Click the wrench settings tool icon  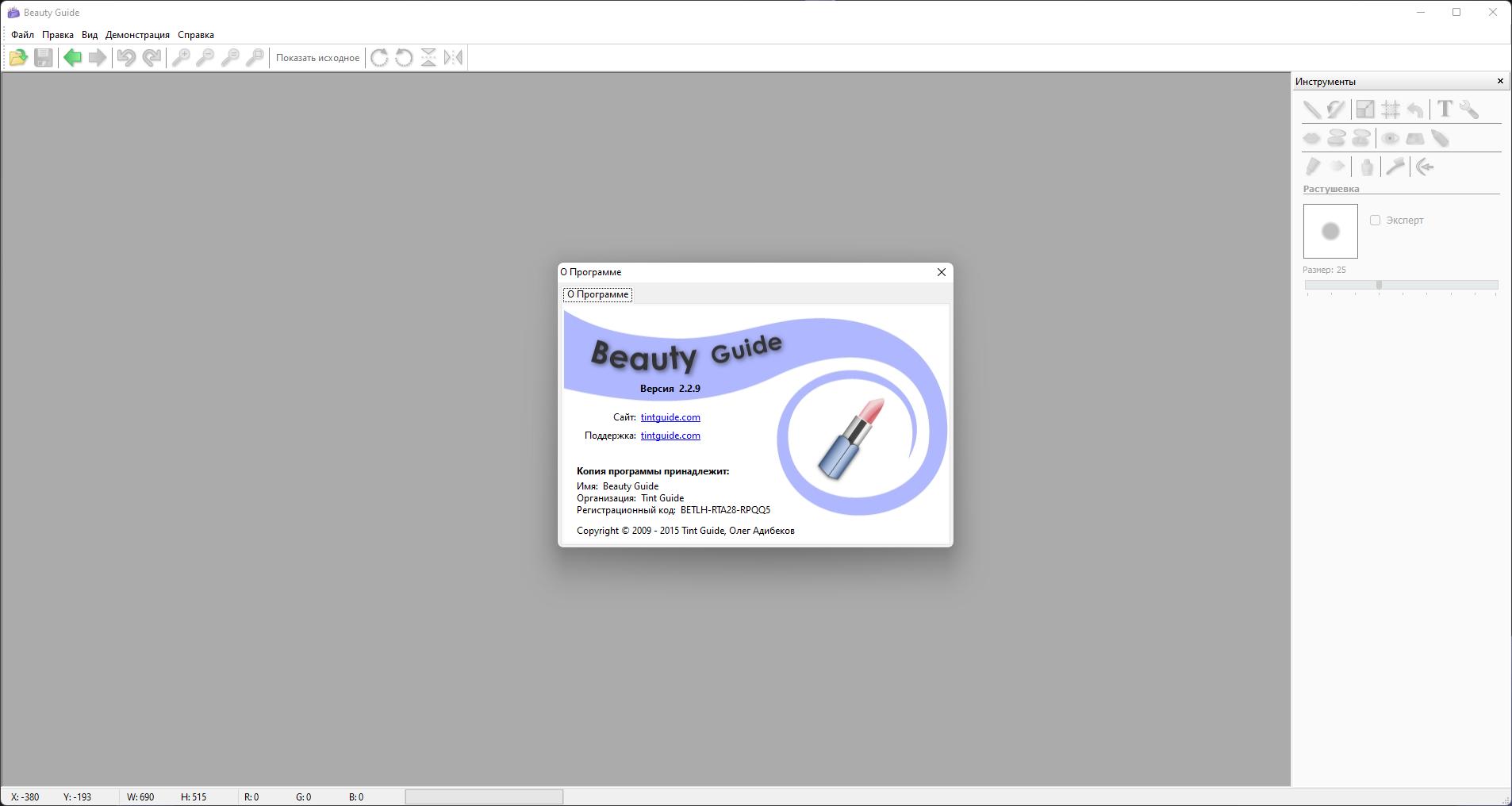click(1469, 109)
